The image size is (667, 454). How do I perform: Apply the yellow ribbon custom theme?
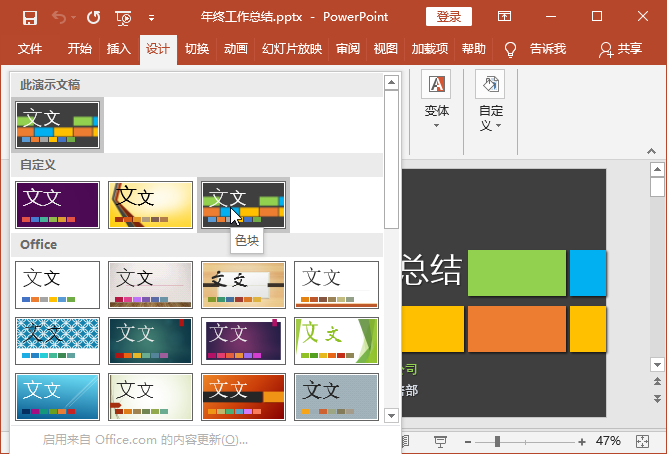[x=151, y=205]
